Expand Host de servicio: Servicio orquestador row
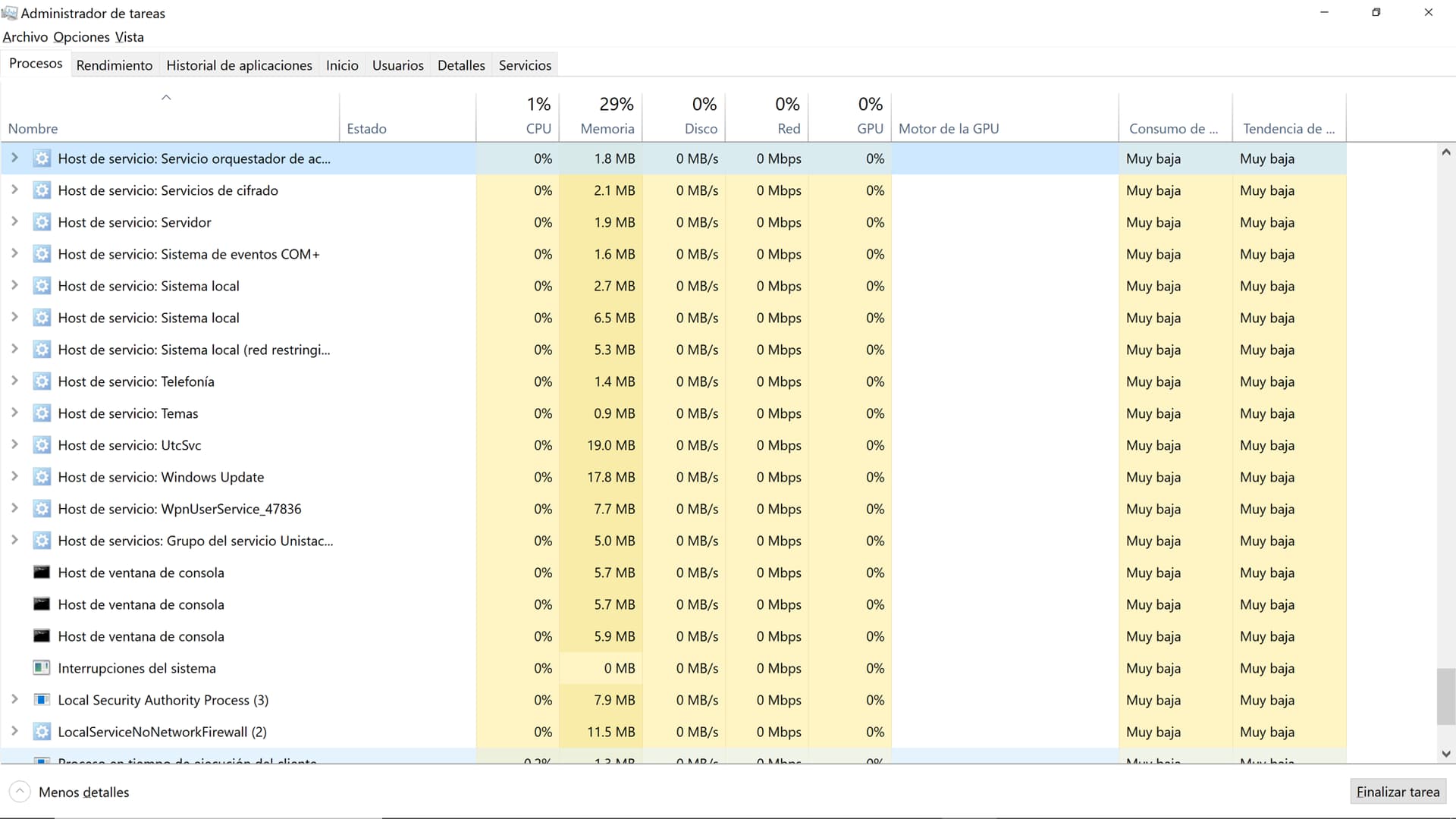Screen dimensions: 1456x819 (x=14, y=158)
